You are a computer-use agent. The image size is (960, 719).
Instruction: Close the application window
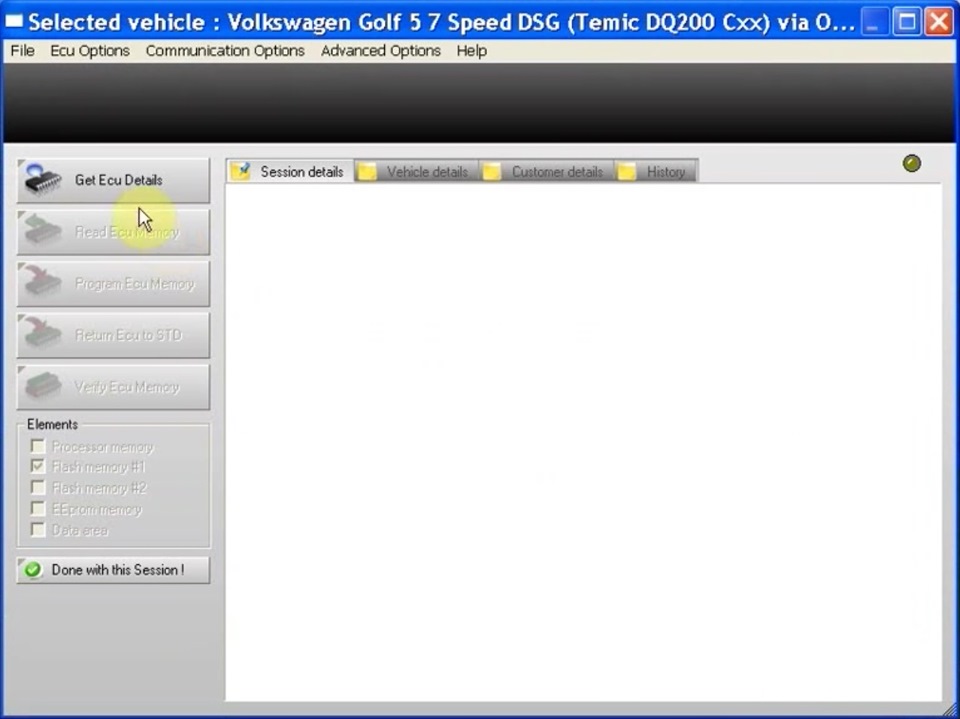(939, 23)
